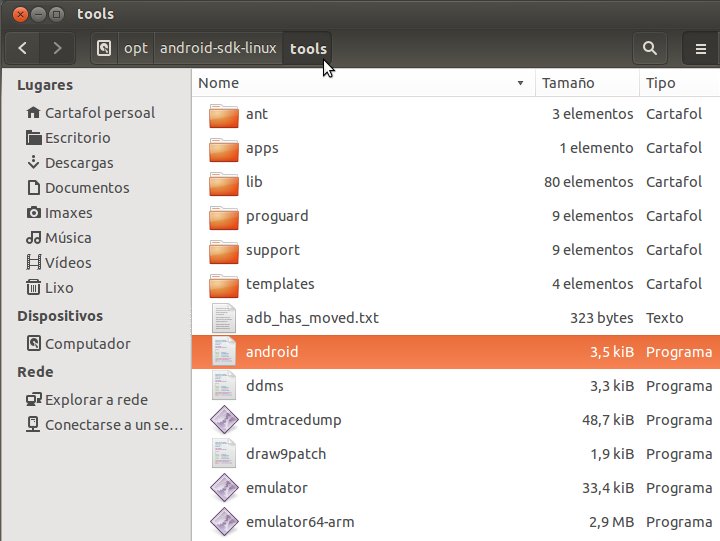This screenshot has width=720, height=541.
Task: Select the dmtracedump program name
Action: pos(293,420)
